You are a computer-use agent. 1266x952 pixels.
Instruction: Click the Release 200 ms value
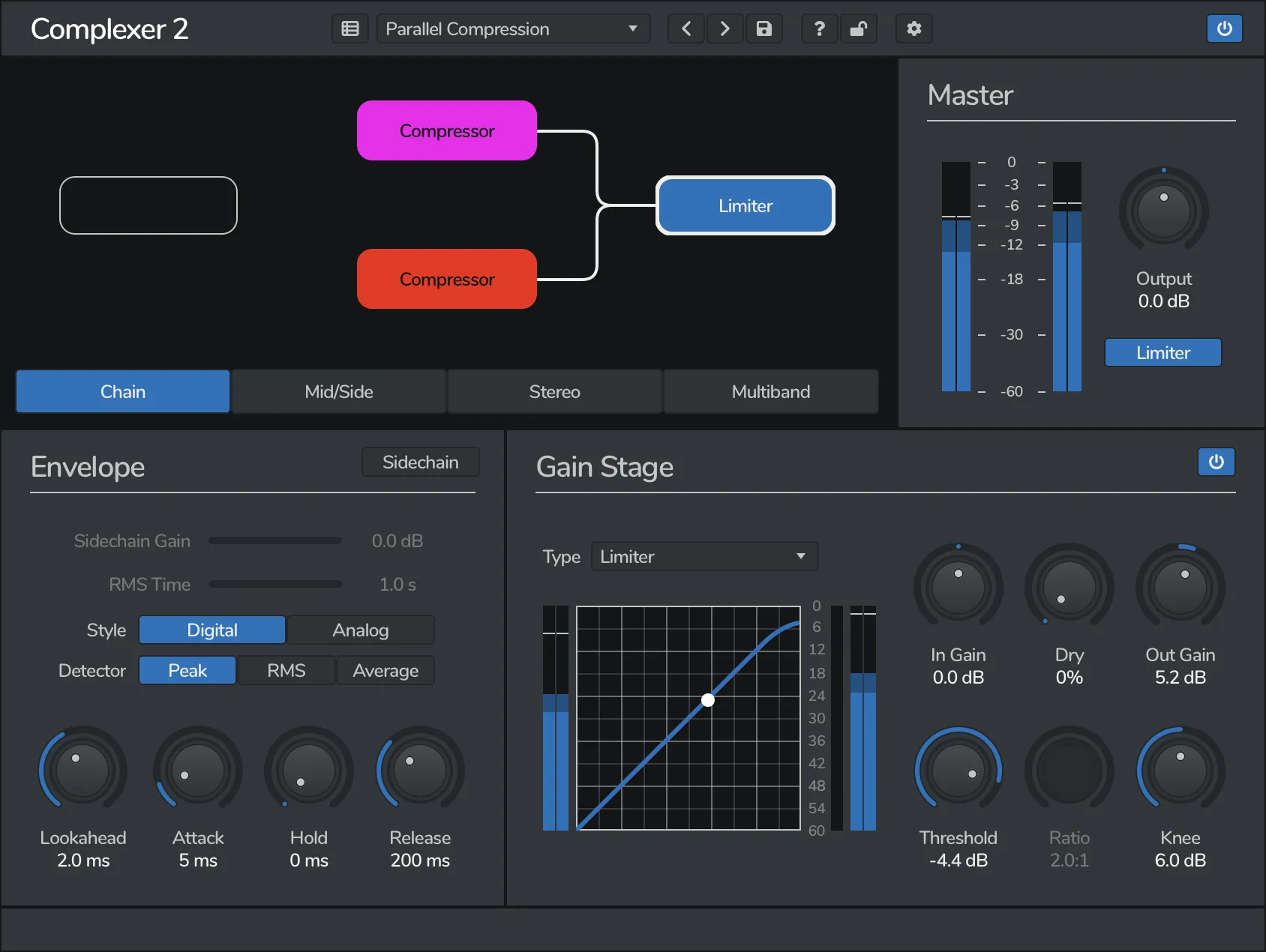[420, 860]
